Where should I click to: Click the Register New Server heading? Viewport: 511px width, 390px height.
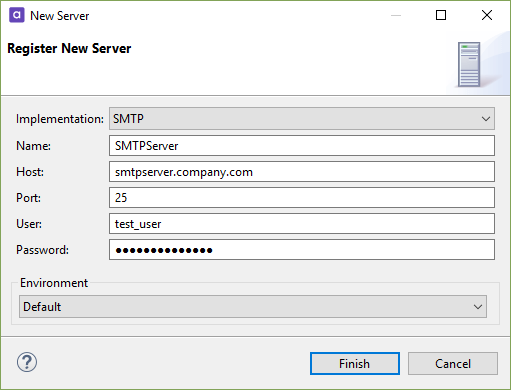coord(69,49)
